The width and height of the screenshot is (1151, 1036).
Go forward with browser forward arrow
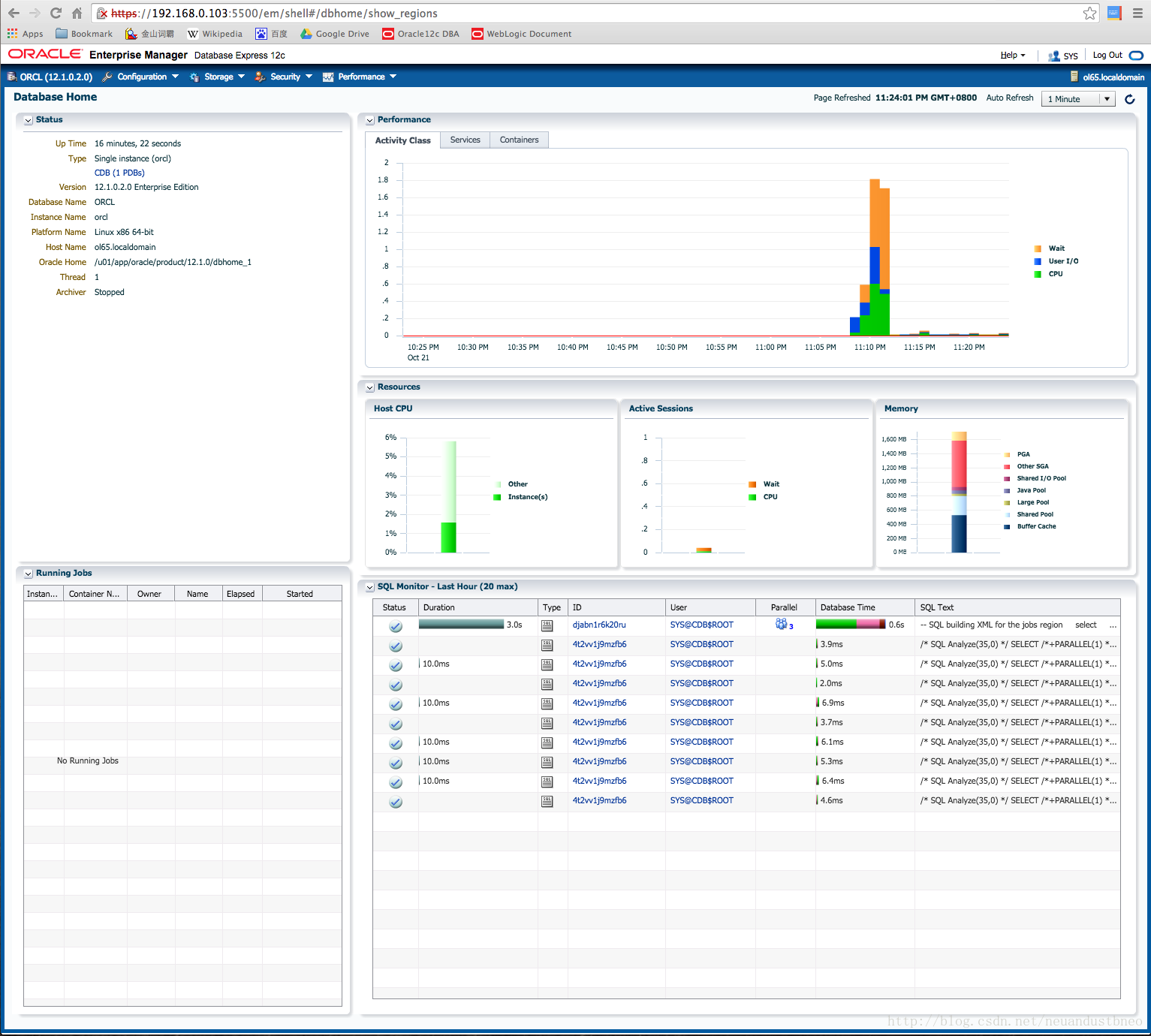35,13
